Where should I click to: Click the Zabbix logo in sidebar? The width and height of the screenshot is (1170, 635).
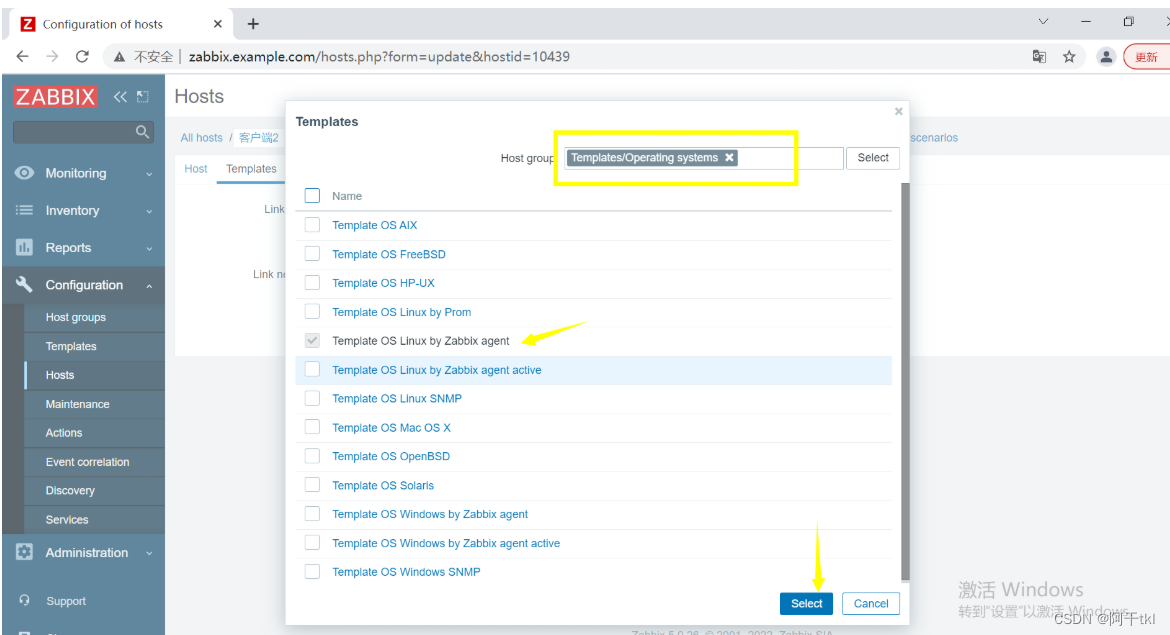(55, 97)
